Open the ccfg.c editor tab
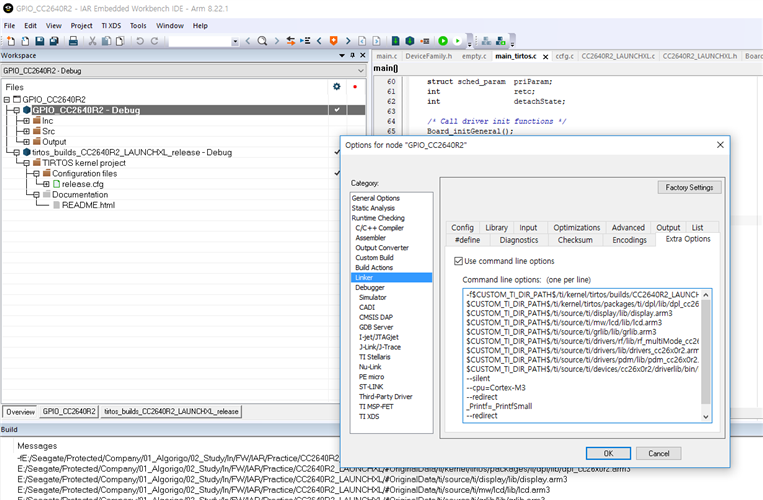The image size is (763, 500). click(565, 56)
